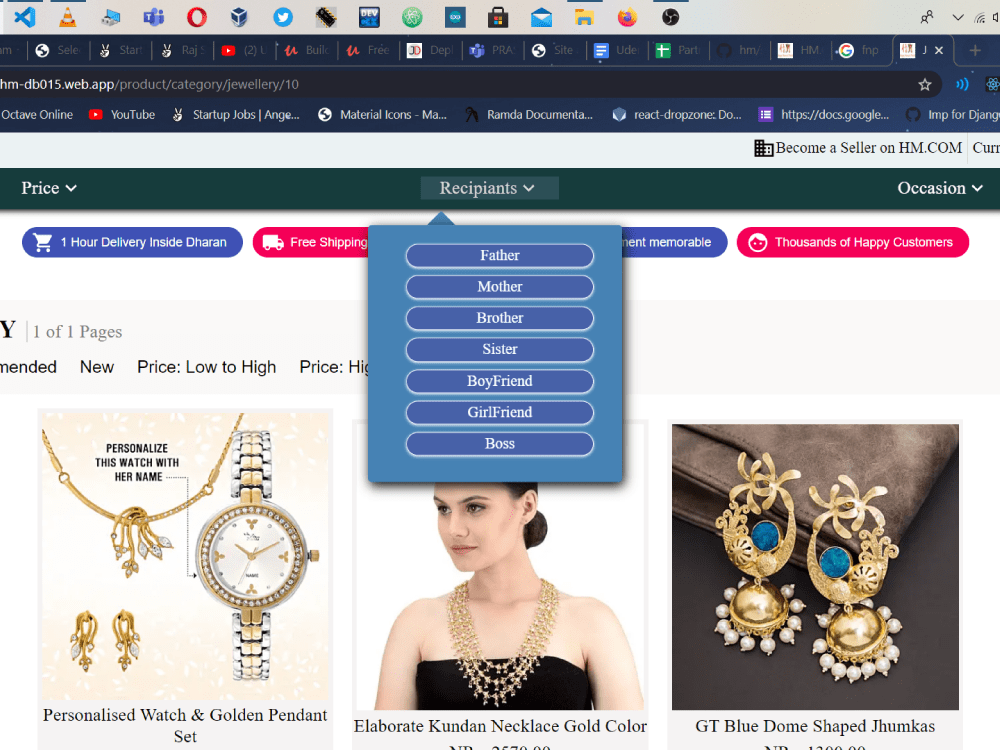Open GT Blue Dome Shaped Jhumkas title
The height and width of the screenshot is (750, 1000).
tap(815, 726)
